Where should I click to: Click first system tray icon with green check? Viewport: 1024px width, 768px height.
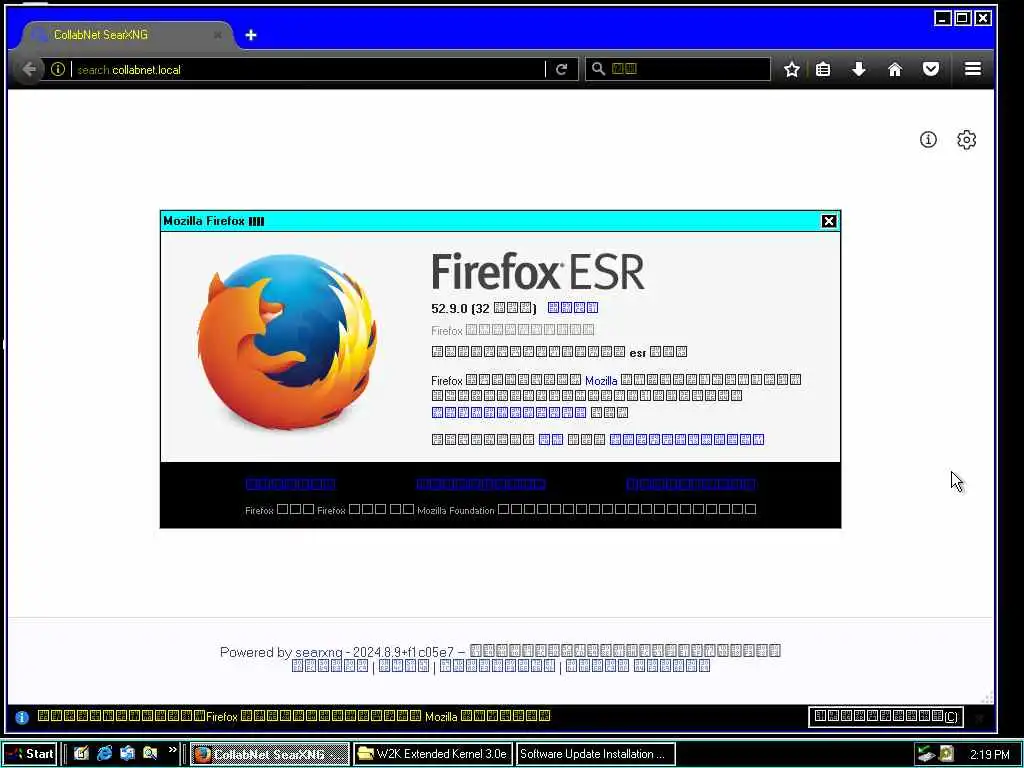coord(925,754)
